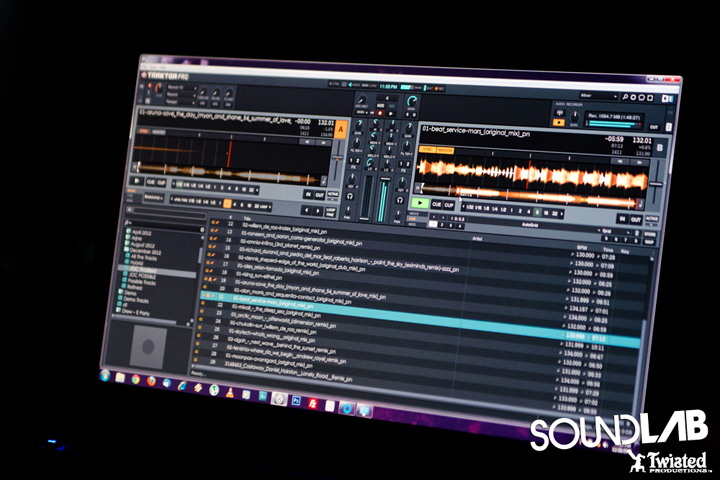Toggle SYNC on deck B
This screenshot has width=720, height=480.
pyautogui.click(x=427, y=149)
